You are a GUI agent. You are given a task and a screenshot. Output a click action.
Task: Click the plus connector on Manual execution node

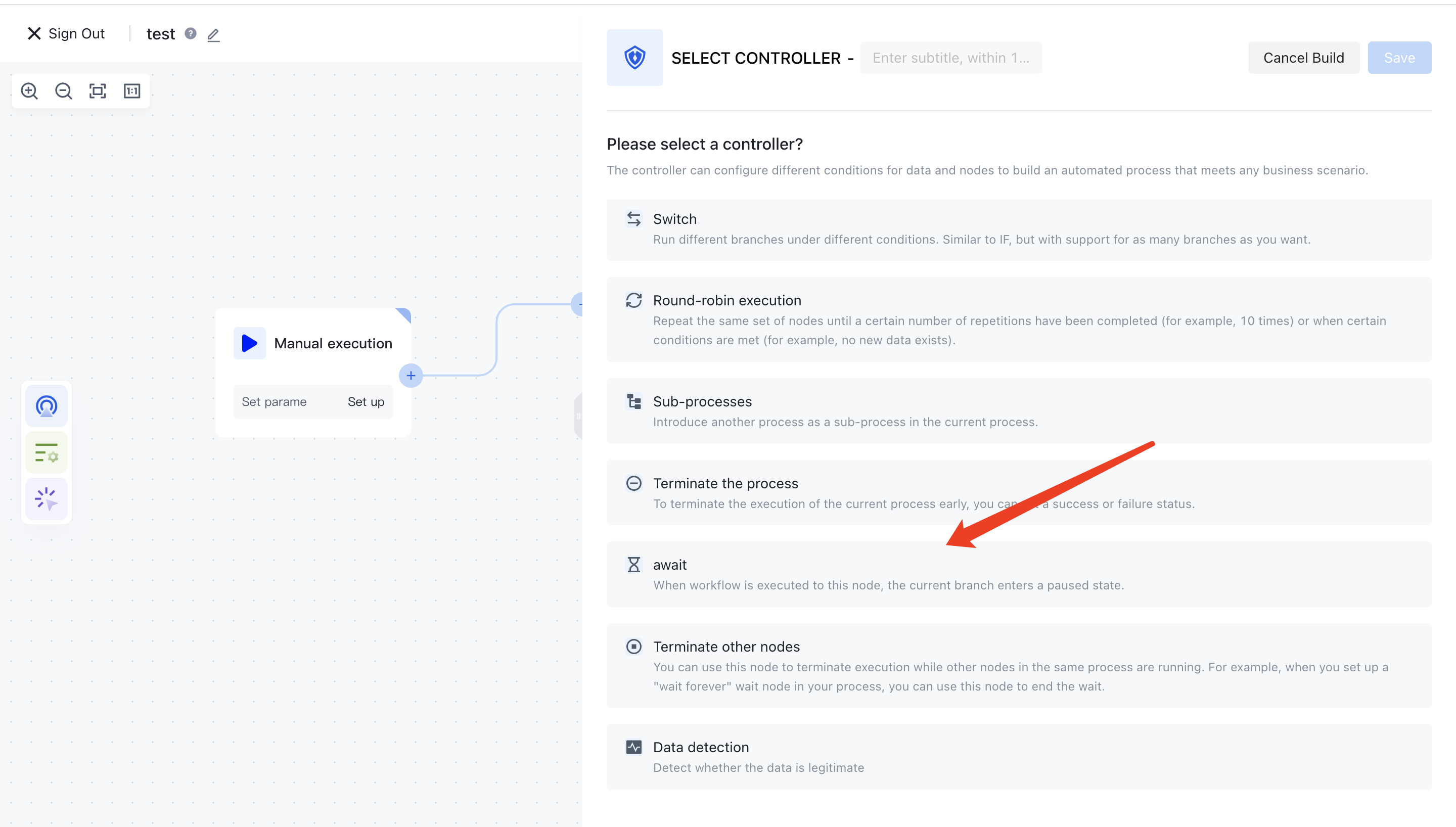pos(411,376)
